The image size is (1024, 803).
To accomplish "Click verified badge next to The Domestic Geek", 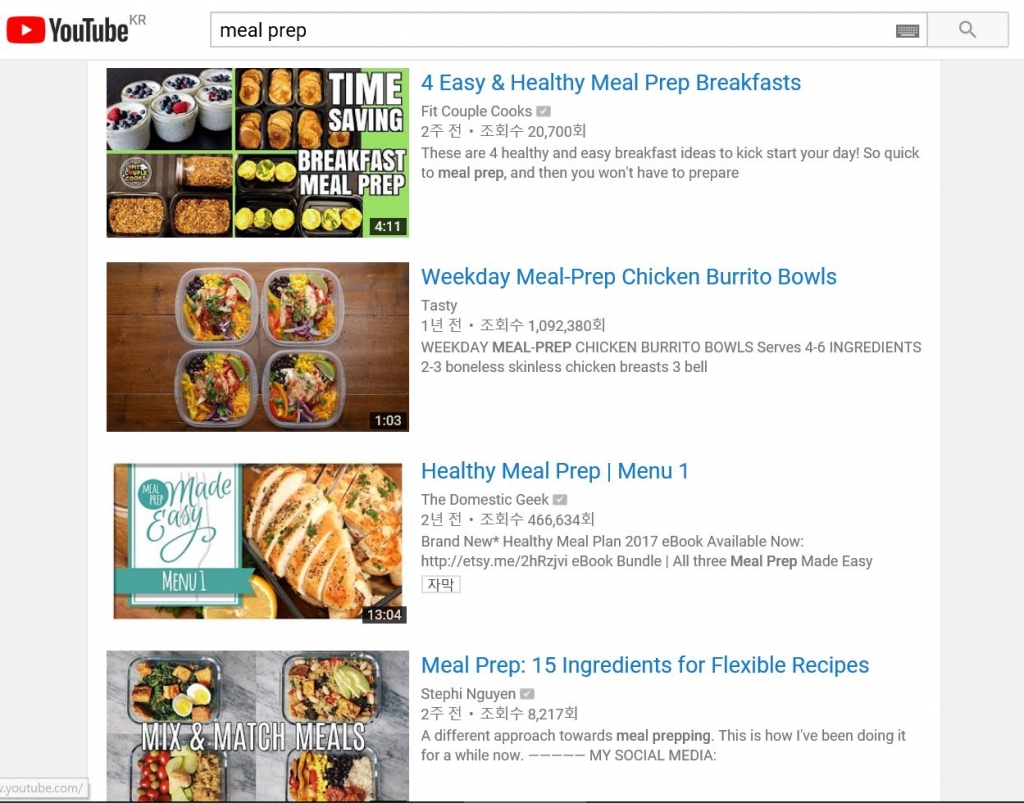I will click(560, 500).
